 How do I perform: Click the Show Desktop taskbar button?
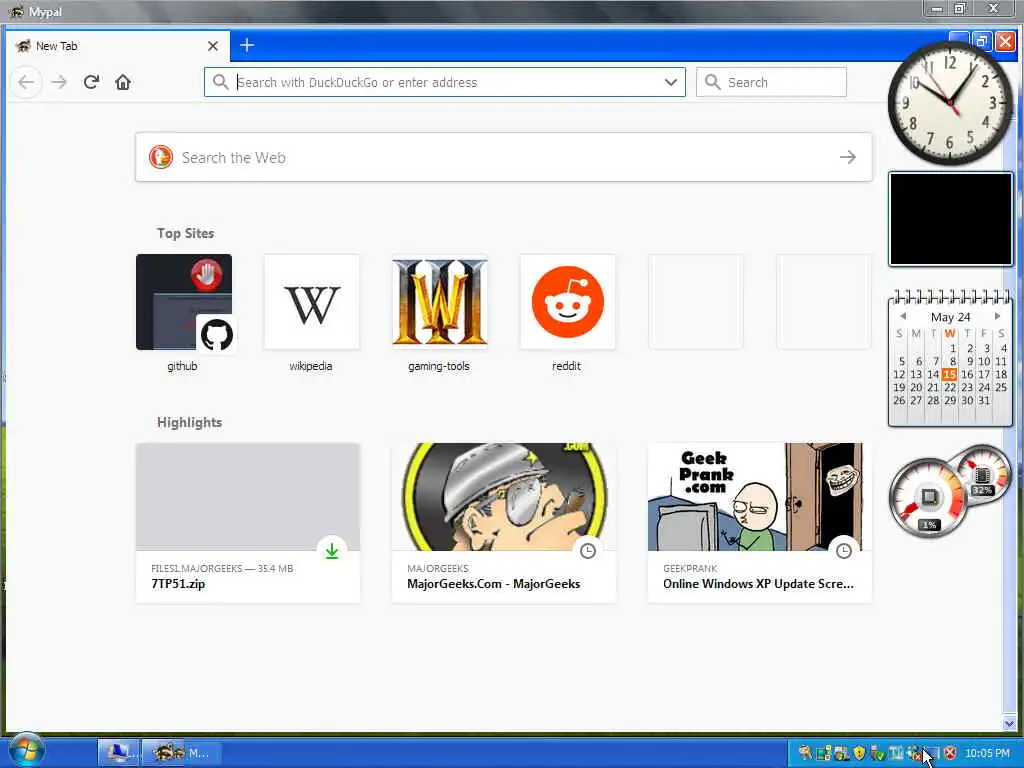tap(118, 753)
